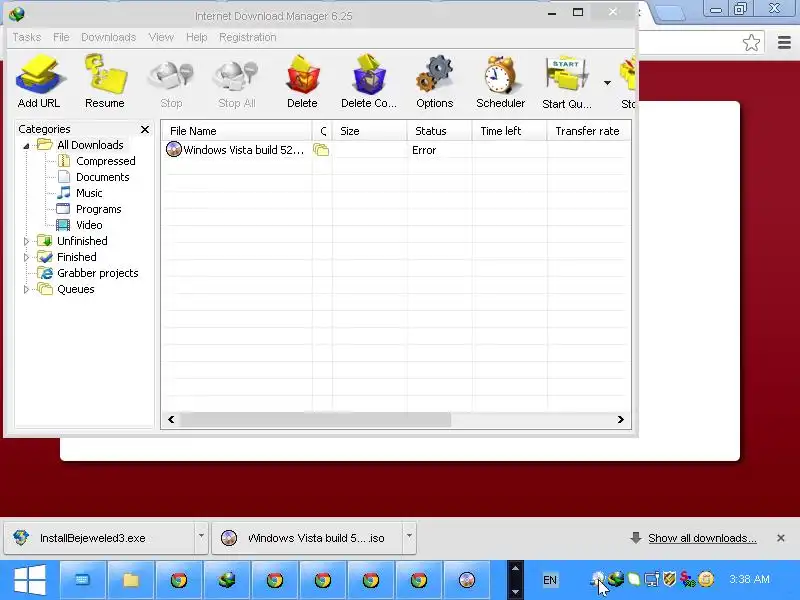Click the horizontal scrollbar thumb
This screenshot has width=800, height=600.
315,419
